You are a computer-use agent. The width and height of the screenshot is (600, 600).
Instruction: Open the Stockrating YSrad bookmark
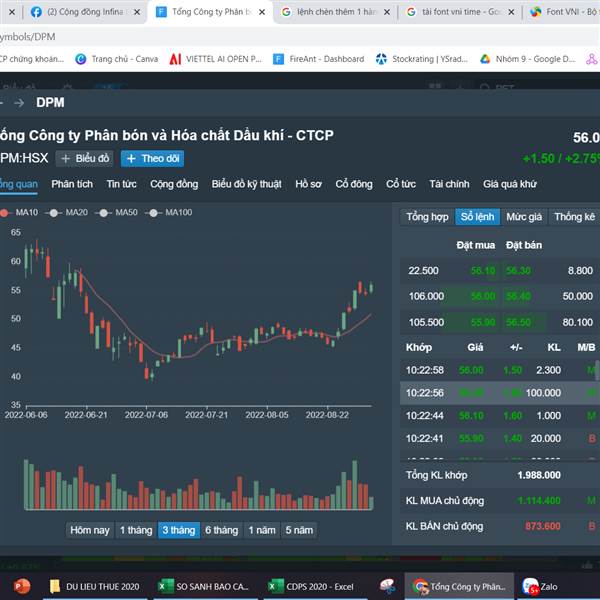[421, 59]
